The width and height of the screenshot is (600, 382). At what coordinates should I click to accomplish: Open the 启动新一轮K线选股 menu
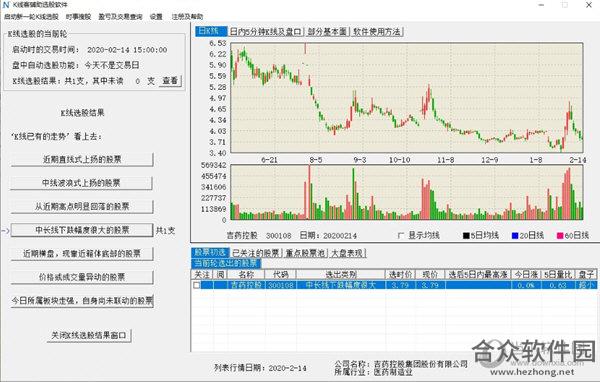(31, 17)
